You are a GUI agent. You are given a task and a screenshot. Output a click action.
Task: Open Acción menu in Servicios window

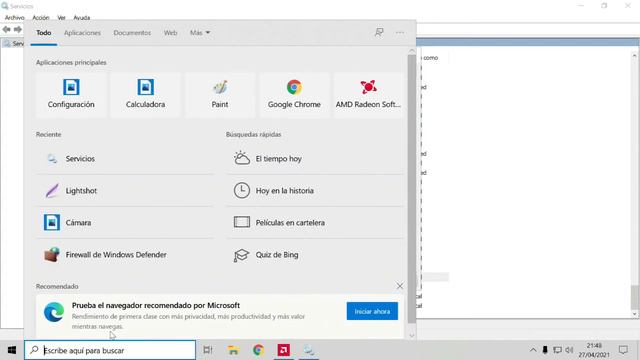pos(41,18)
